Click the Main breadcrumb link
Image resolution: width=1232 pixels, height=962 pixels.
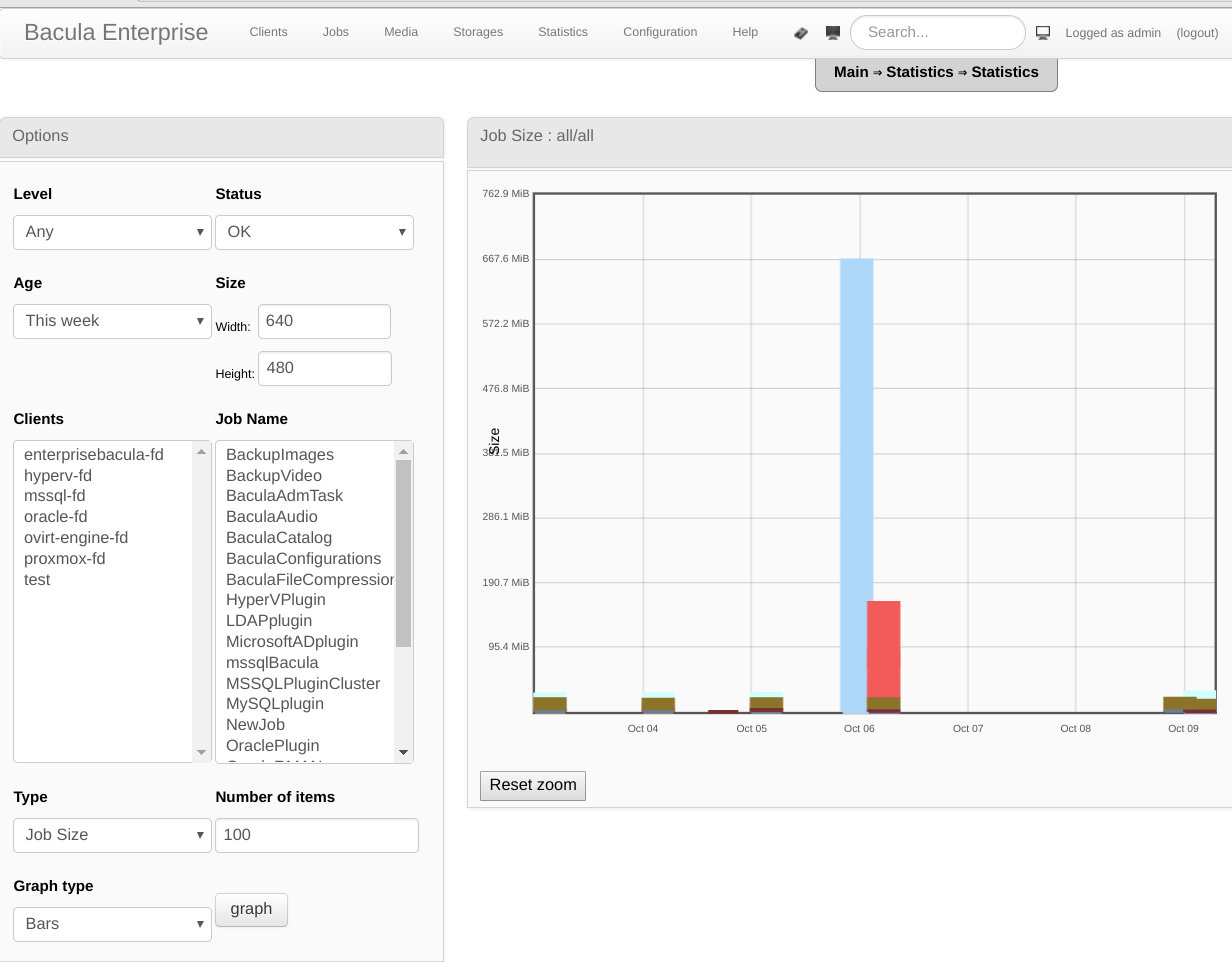click(x=851, y=72)
